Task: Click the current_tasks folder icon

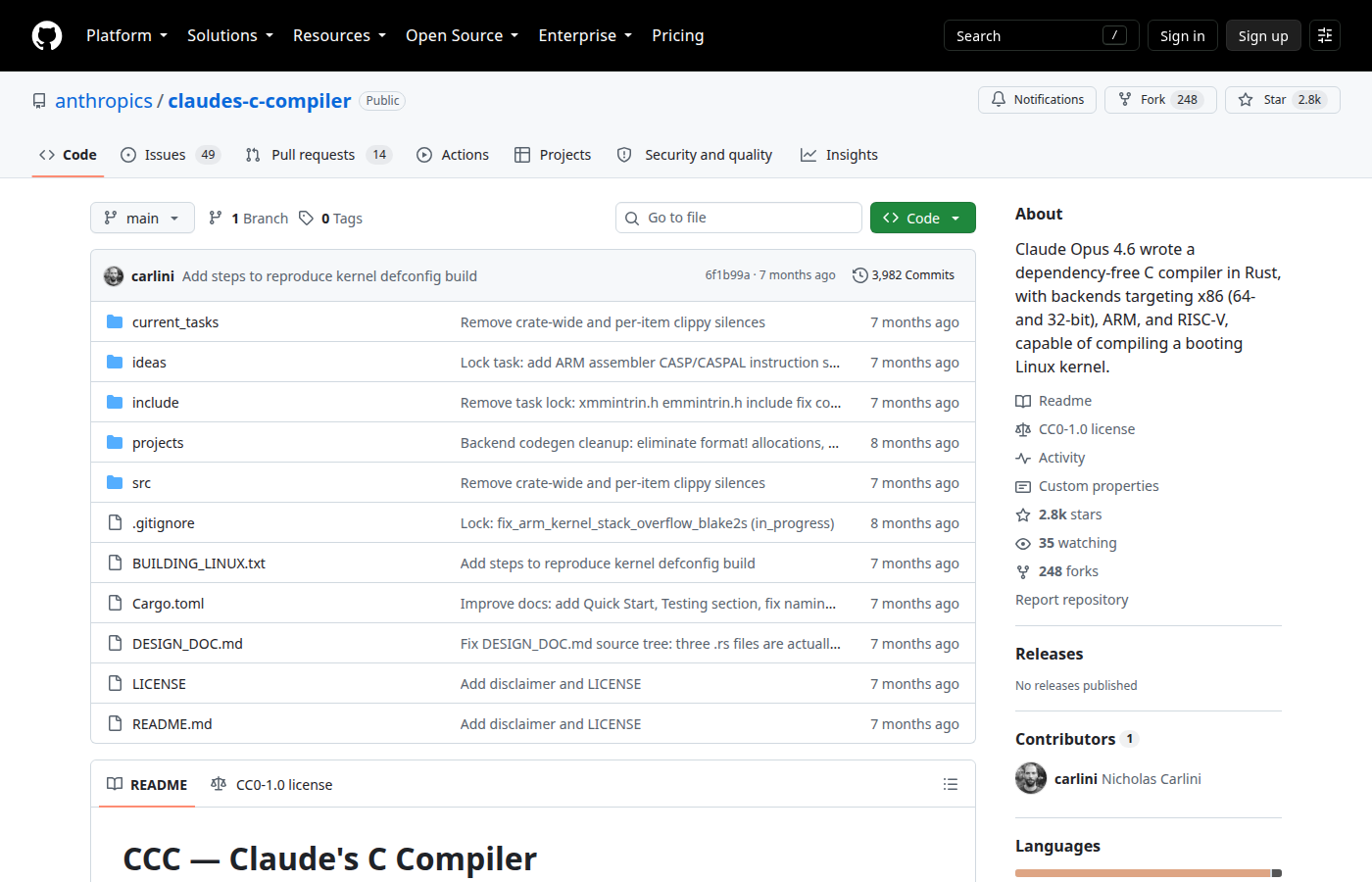Action: (115, 321)
